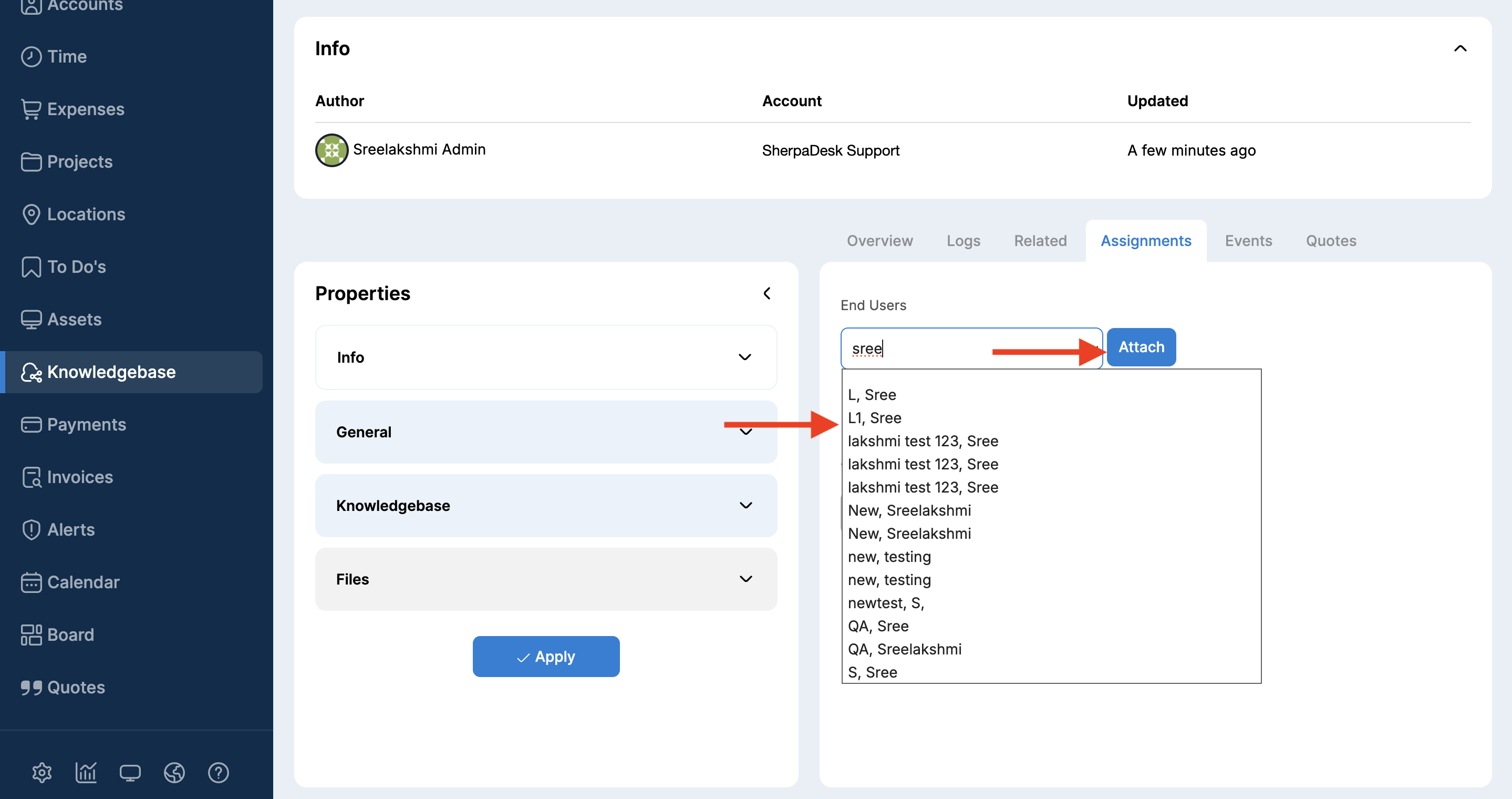Viewport: 1512px width, 799px height.
Task: Click the Locations pin icon
Action: click(x=31, y=214)
